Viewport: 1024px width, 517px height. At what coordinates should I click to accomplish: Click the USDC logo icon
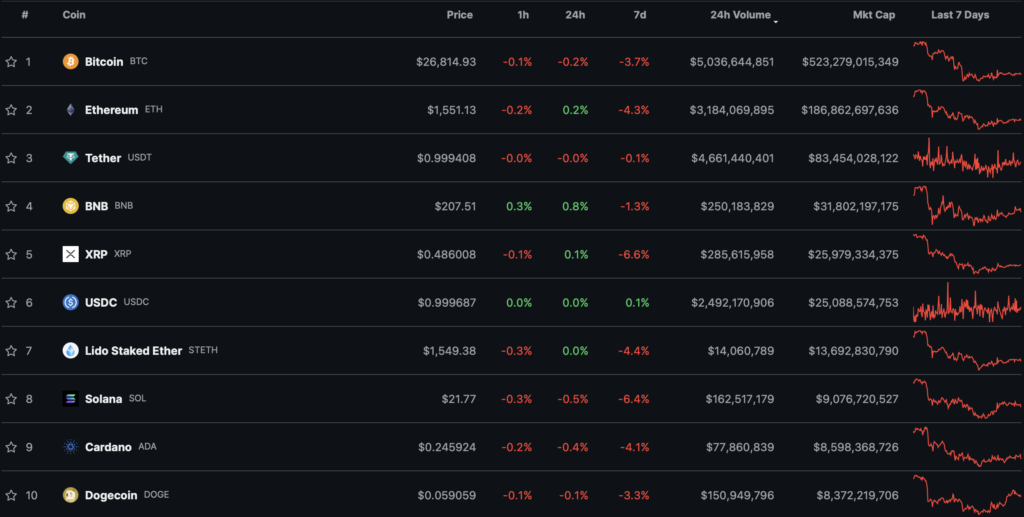70,302
